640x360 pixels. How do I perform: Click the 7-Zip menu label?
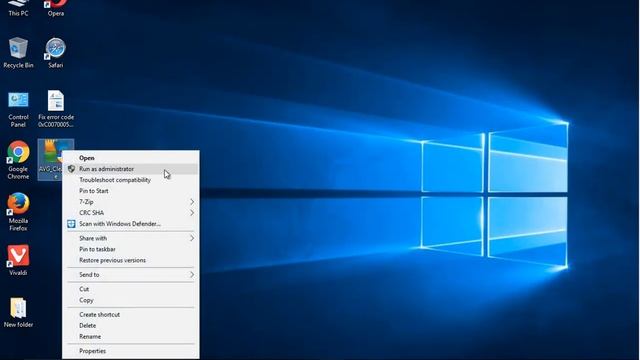[x=86, y=202]
